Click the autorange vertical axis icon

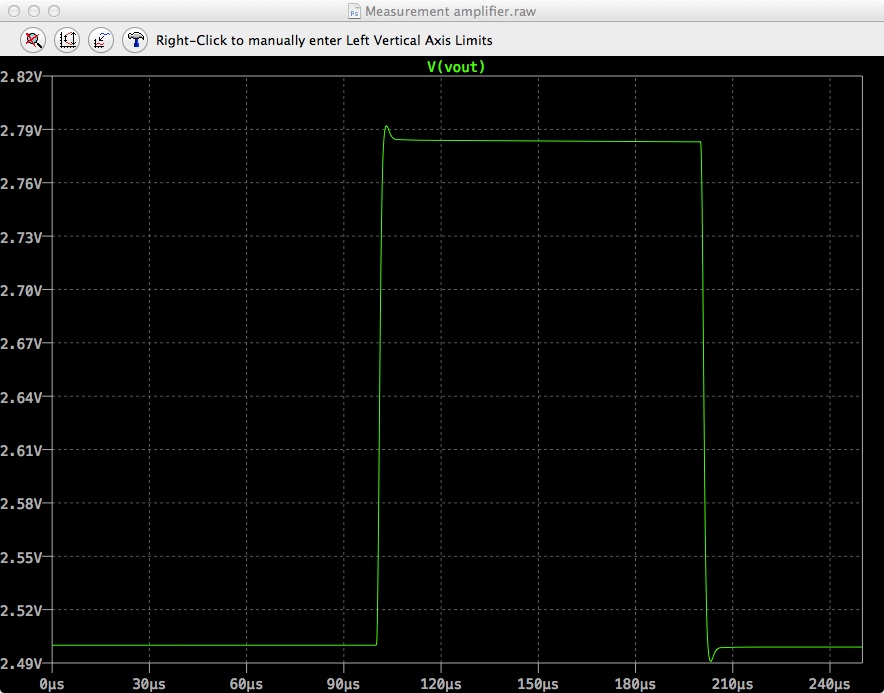[67, 40]
